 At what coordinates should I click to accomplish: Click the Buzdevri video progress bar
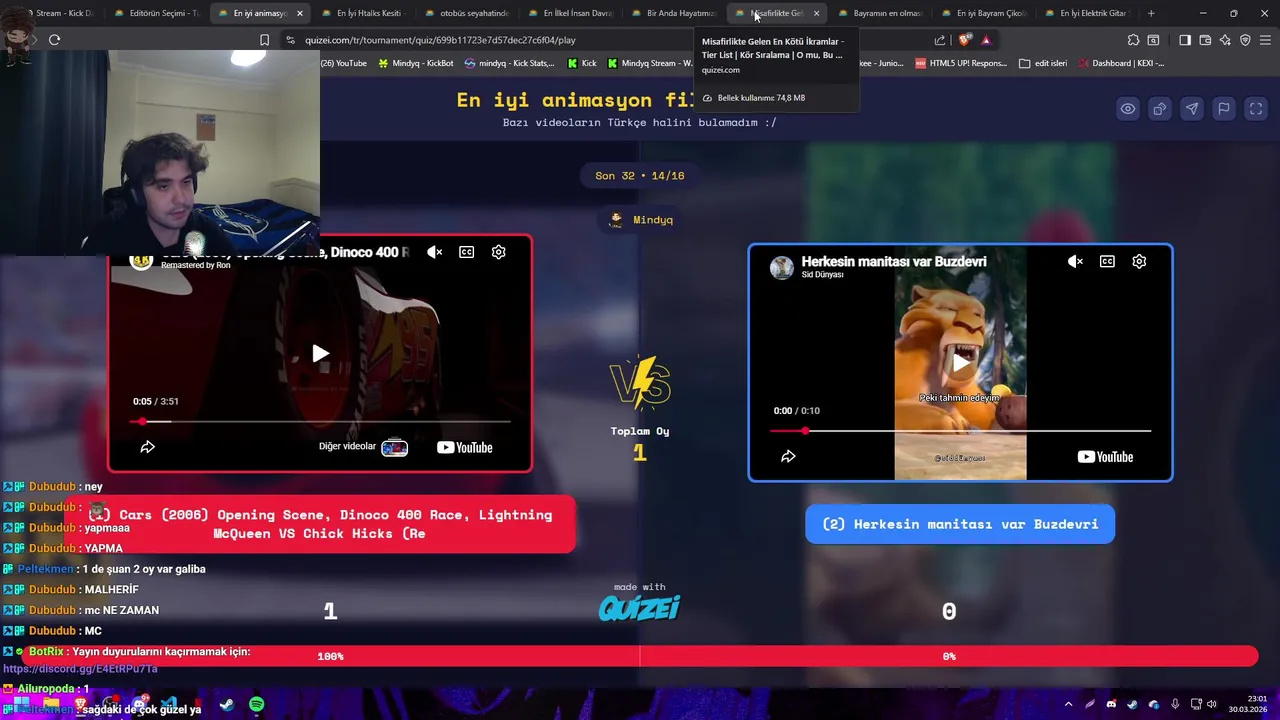point(960,431)
